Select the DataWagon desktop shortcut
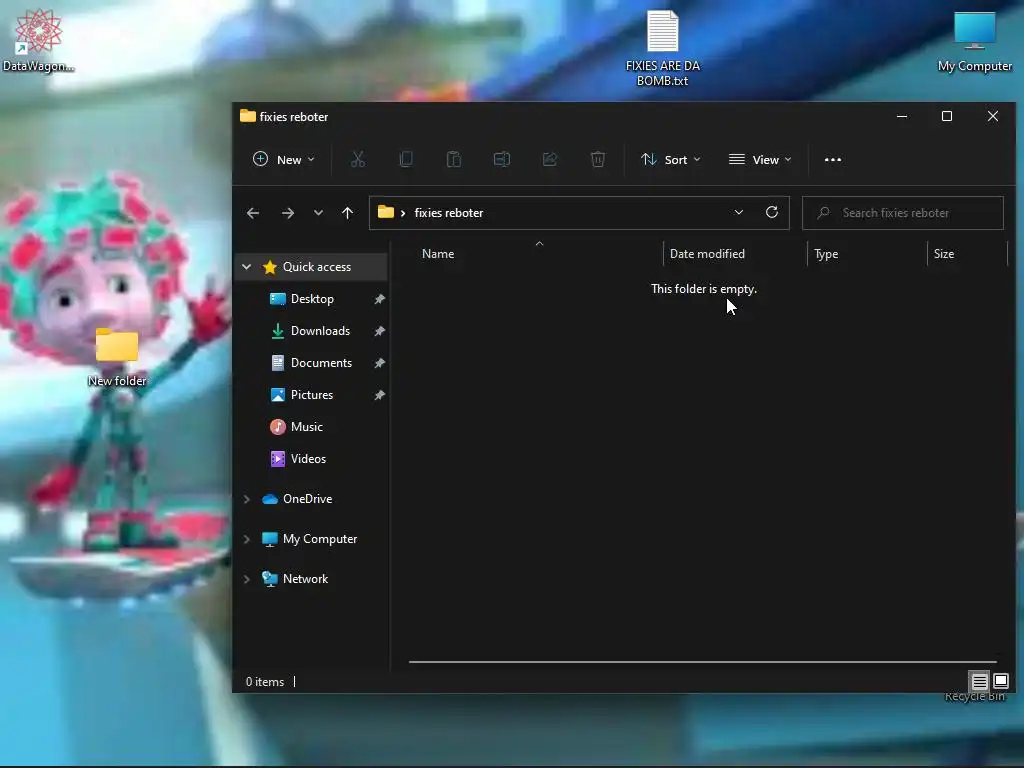This screenshot has height=768, width=1024. coord(38,40)
